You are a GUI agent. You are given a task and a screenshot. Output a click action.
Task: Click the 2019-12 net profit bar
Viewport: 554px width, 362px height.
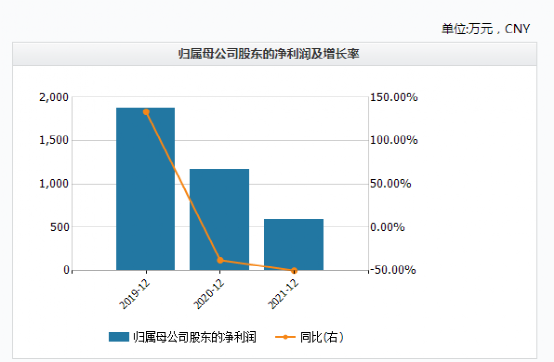pyautogui.click(x=146, y=189)
